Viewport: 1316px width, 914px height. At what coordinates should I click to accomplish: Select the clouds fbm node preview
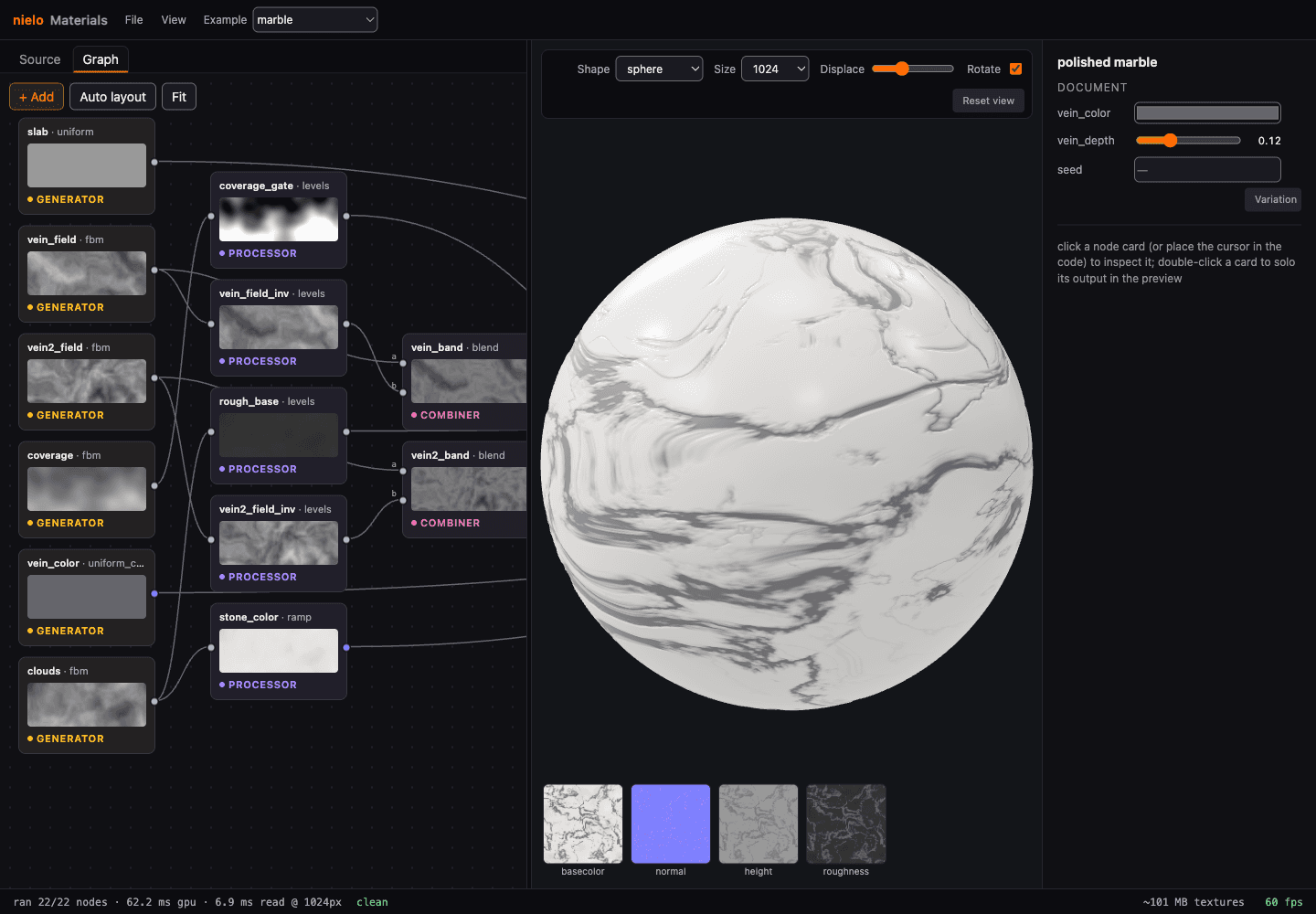coord(87,705)
